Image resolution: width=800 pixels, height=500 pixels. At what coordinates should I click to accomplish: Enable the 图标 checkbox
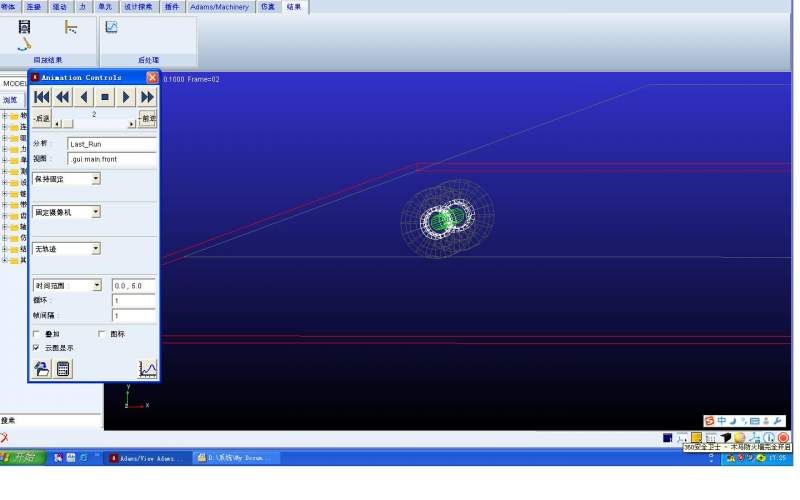(101, 334)
